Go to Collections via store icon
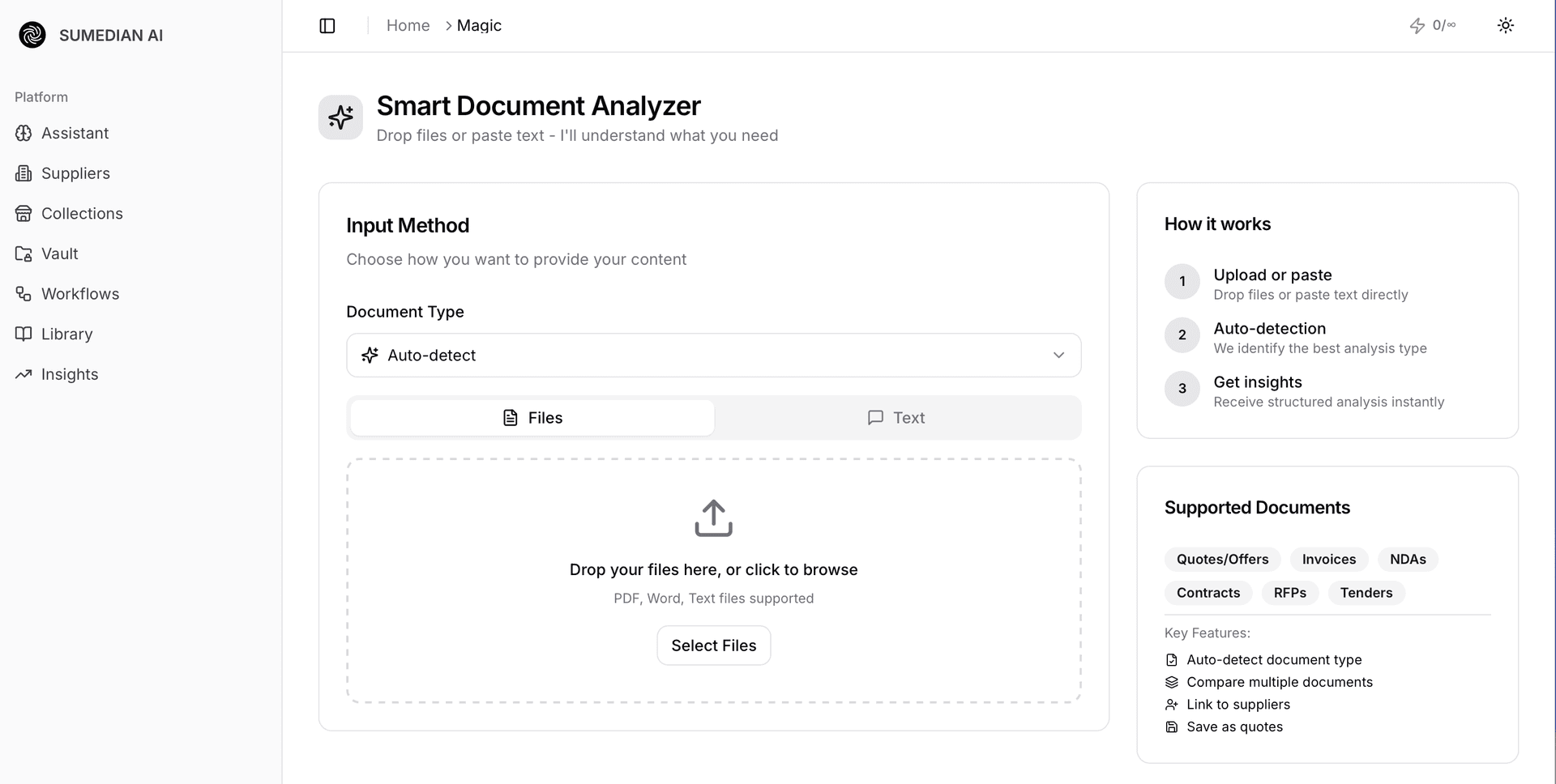 click(x=24, y=214)
